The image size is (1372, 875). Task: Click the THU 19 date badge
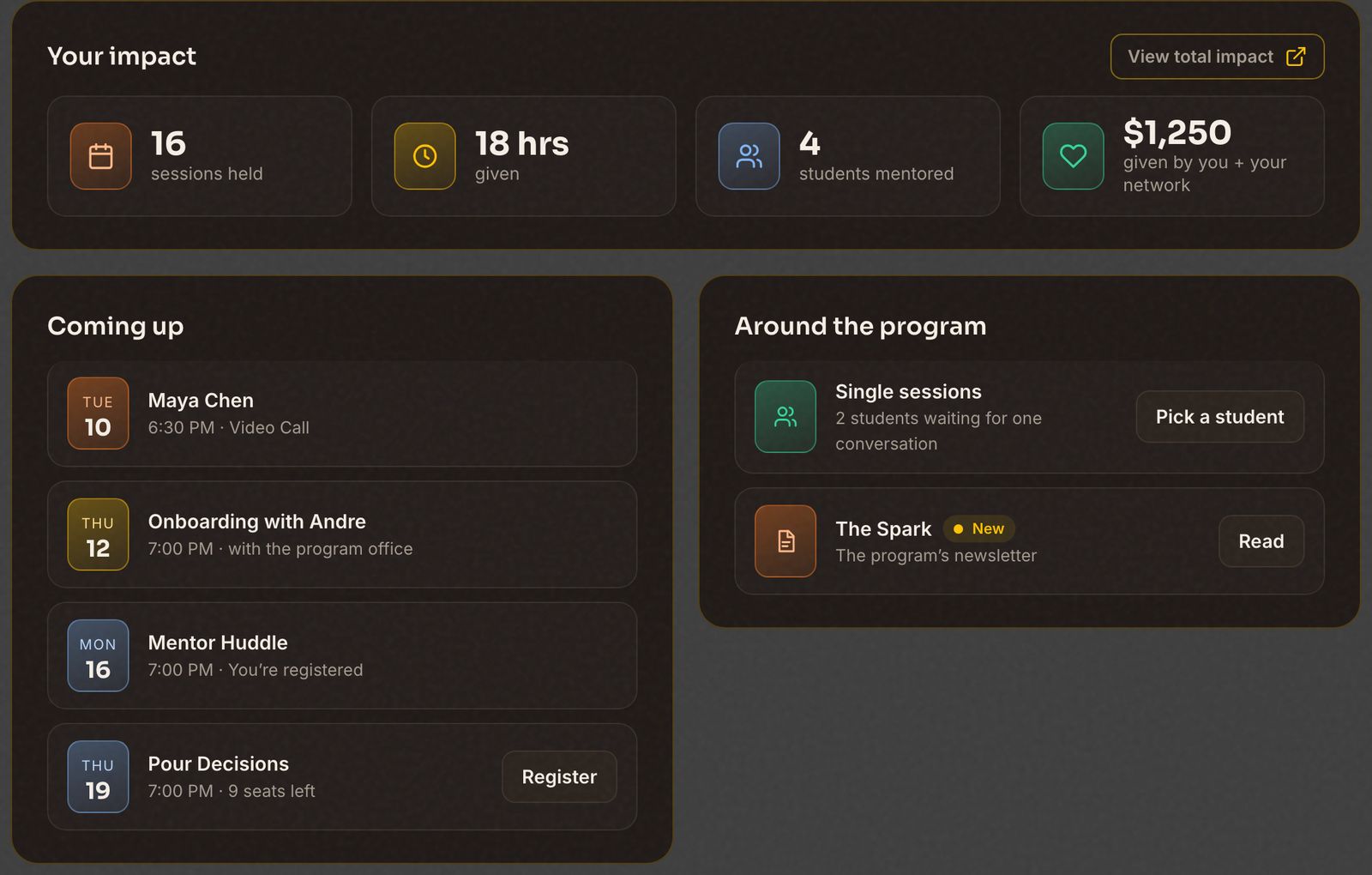point(98,776)
